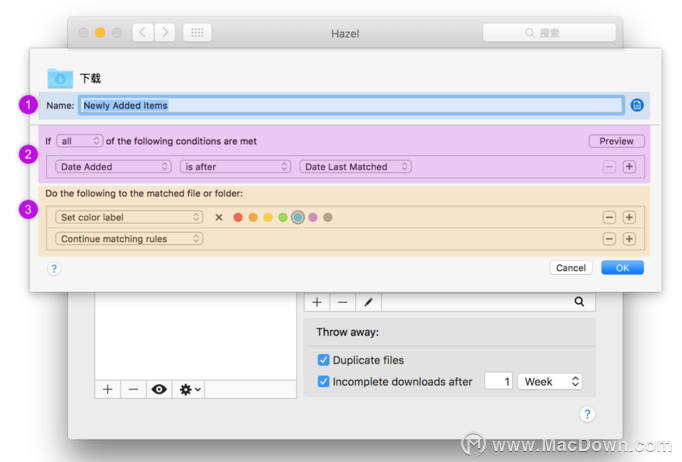Select the gray color label

point(328,217)
